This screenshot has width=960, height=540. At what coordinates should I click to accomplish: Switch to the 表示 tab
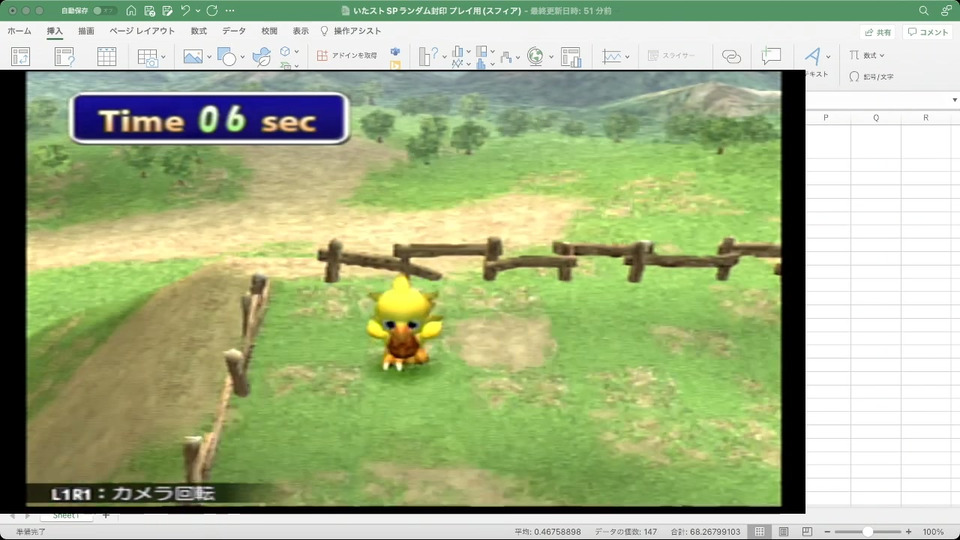click(x=301, y=31)
